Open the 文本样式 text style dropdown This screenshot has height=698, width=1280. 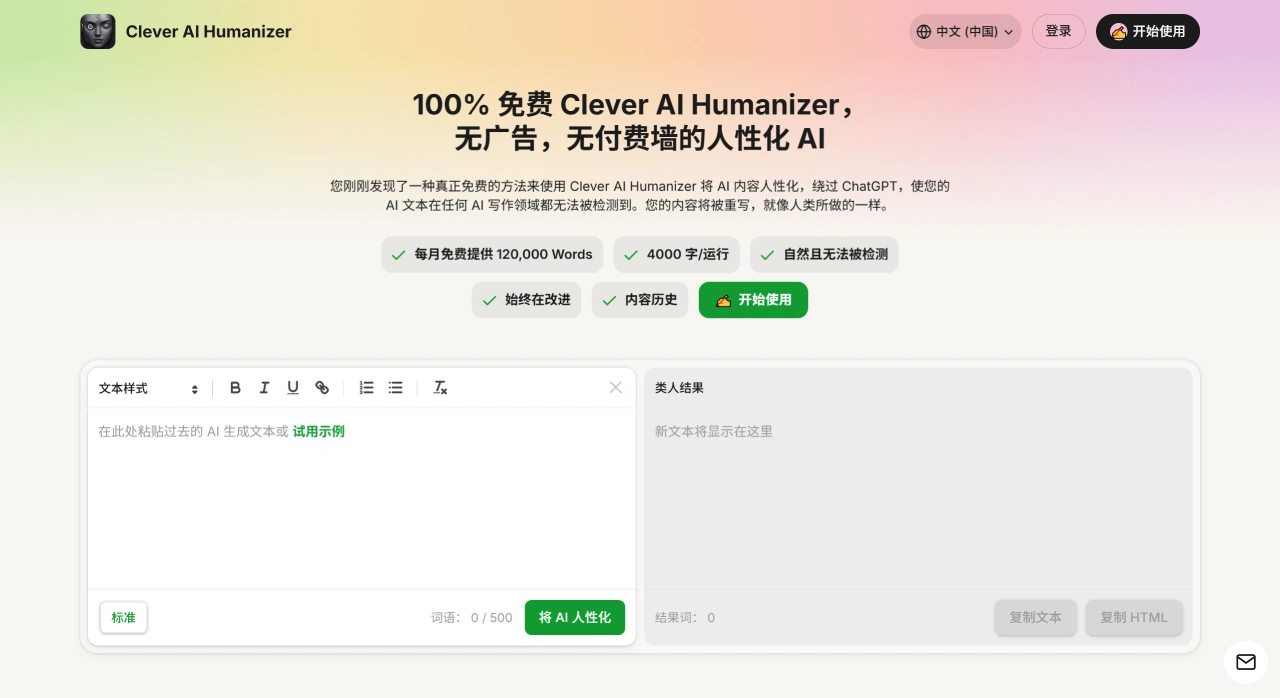tap(148, 388)
